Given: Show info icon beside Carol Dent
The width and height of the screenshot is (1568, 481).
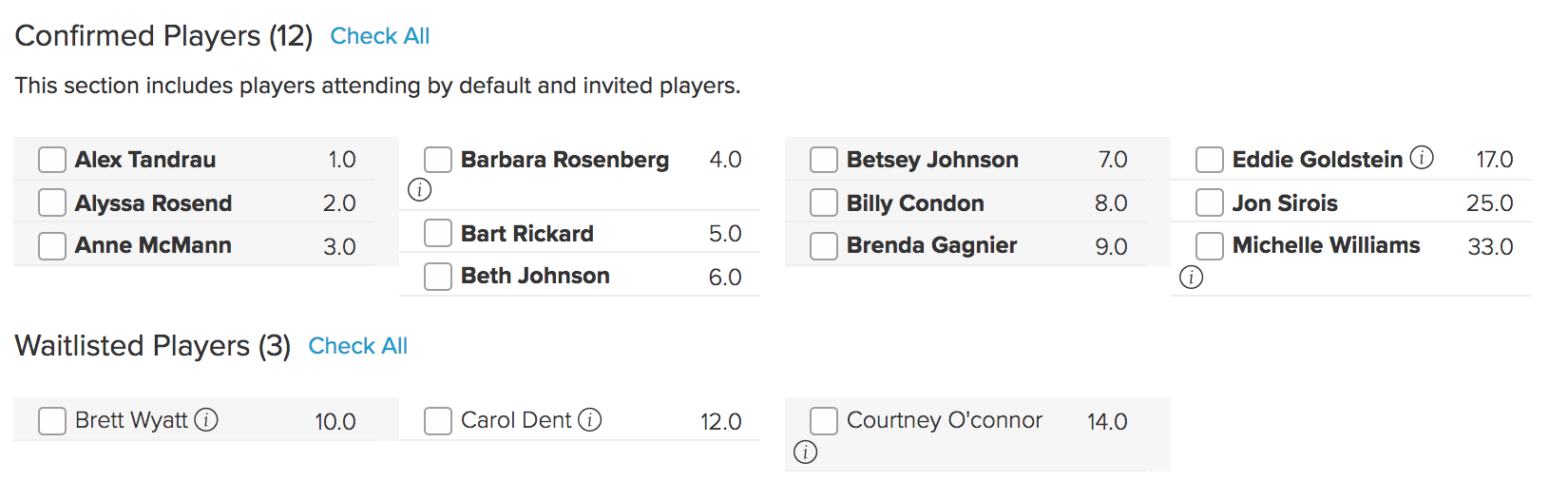Looking at the screenshot, I should click(x=590, y=420).
